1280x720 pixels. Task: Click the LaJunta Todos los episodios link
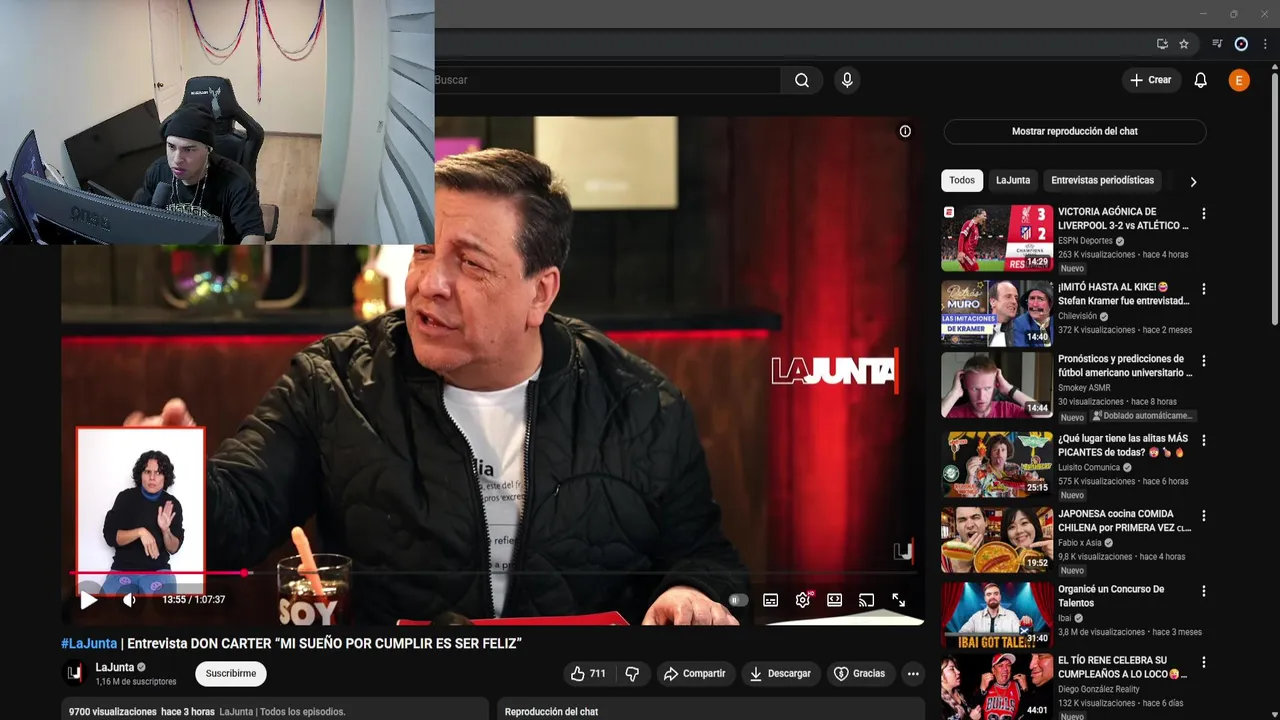[x=282, y=712]
